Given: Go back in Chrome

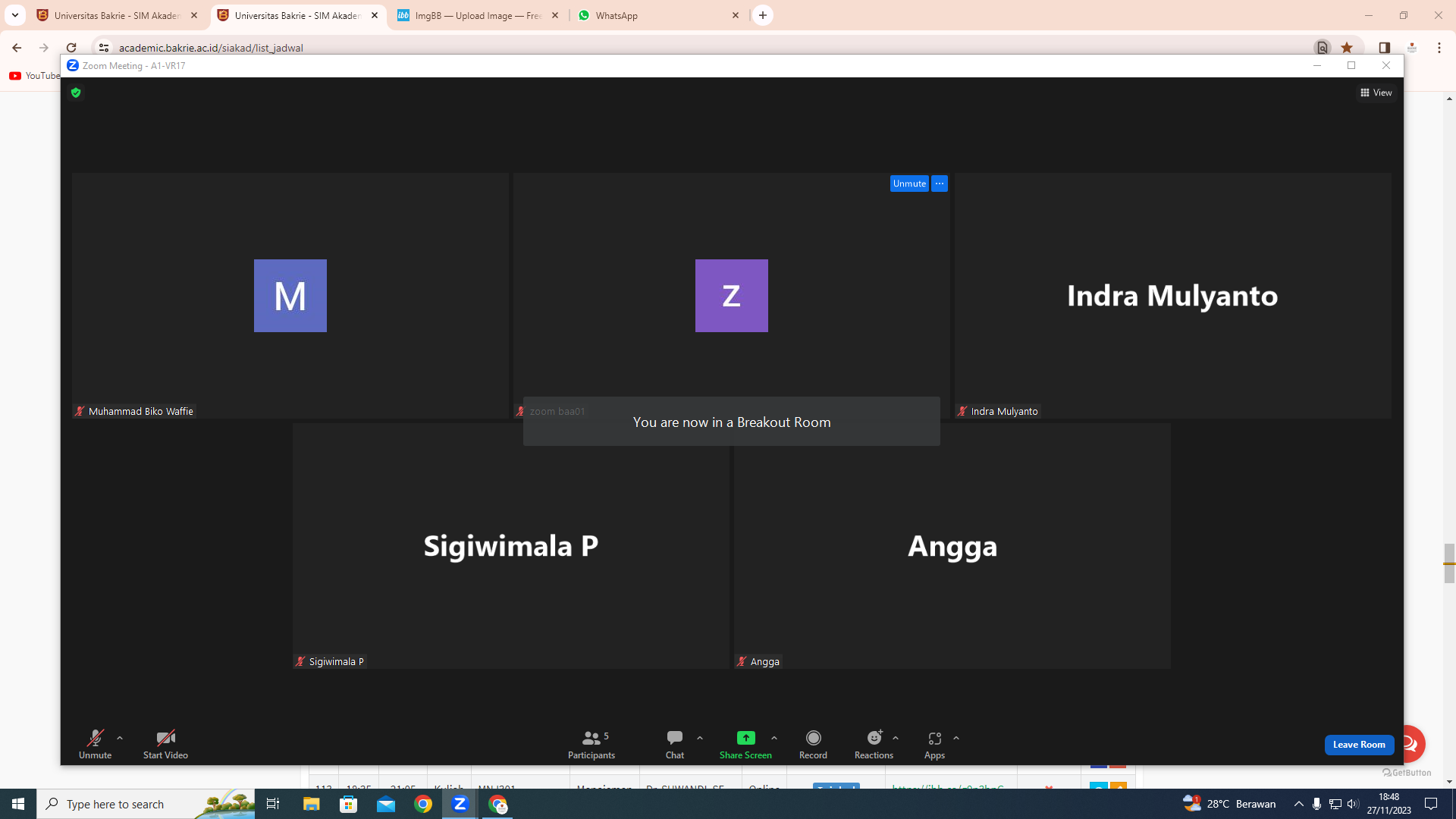Looking at the screenshot, I should (17, 48).
